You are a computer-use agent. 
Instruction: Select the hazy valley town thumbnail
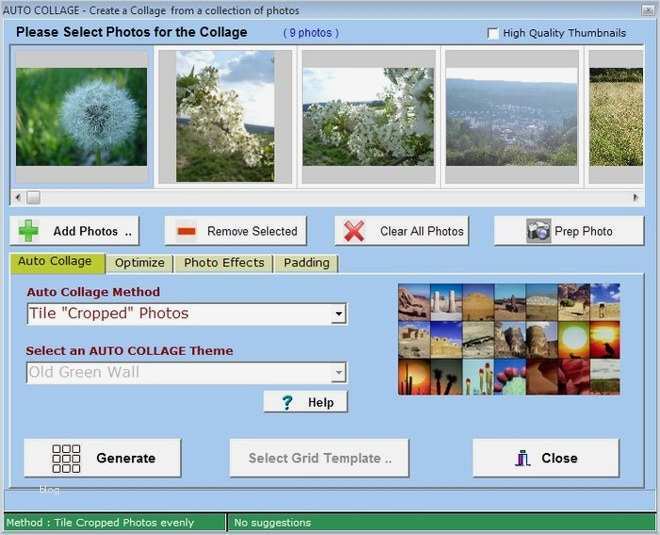[x=512, y=117]
